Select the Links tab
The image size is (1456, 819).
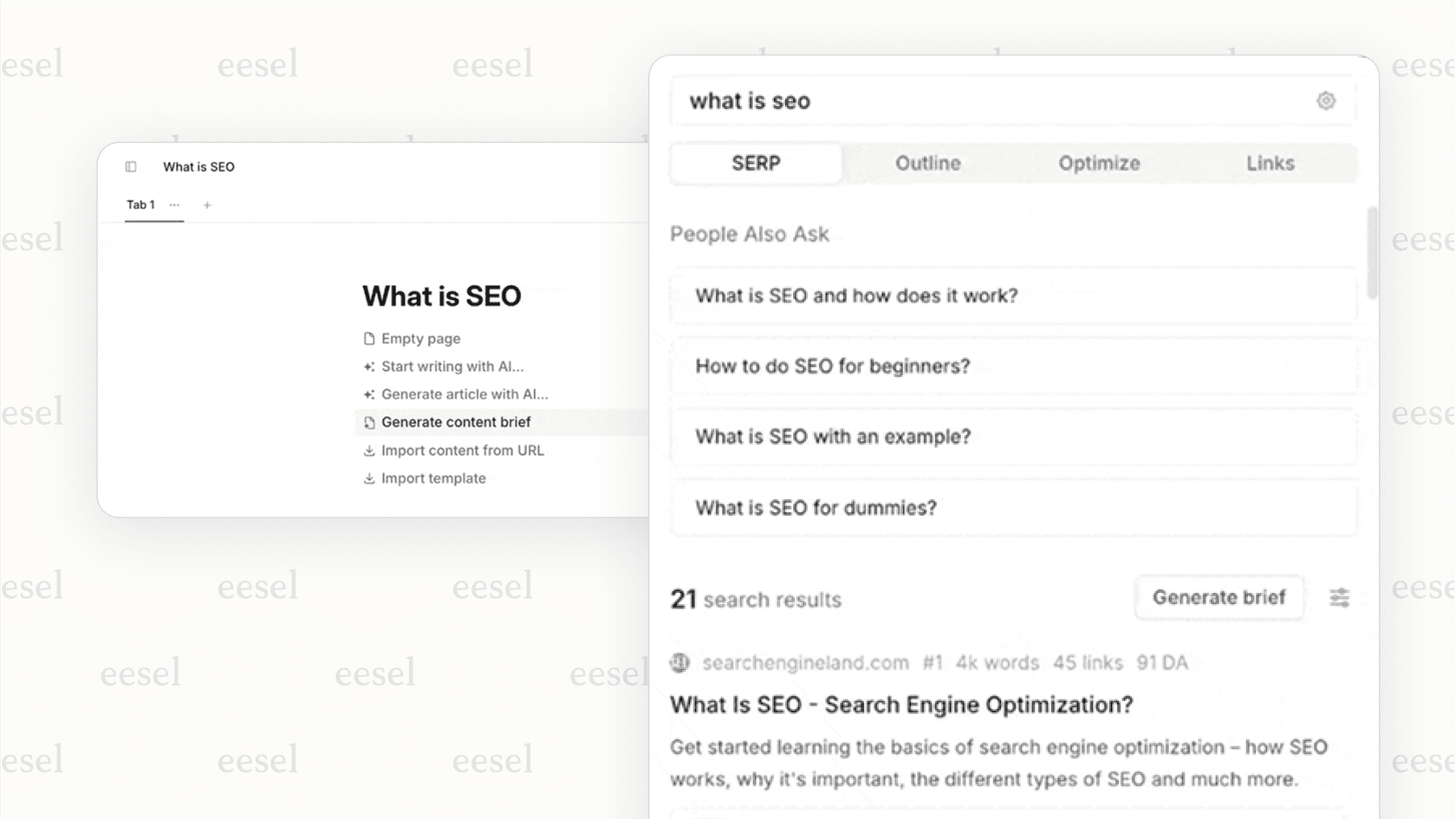[1270, 163]
